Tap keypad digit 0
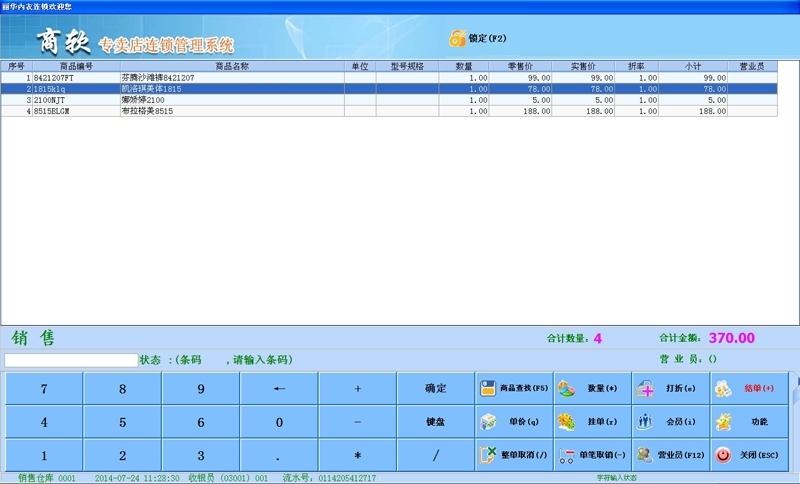Viewport: 800px width, 484px height. [x=279, y=422]
